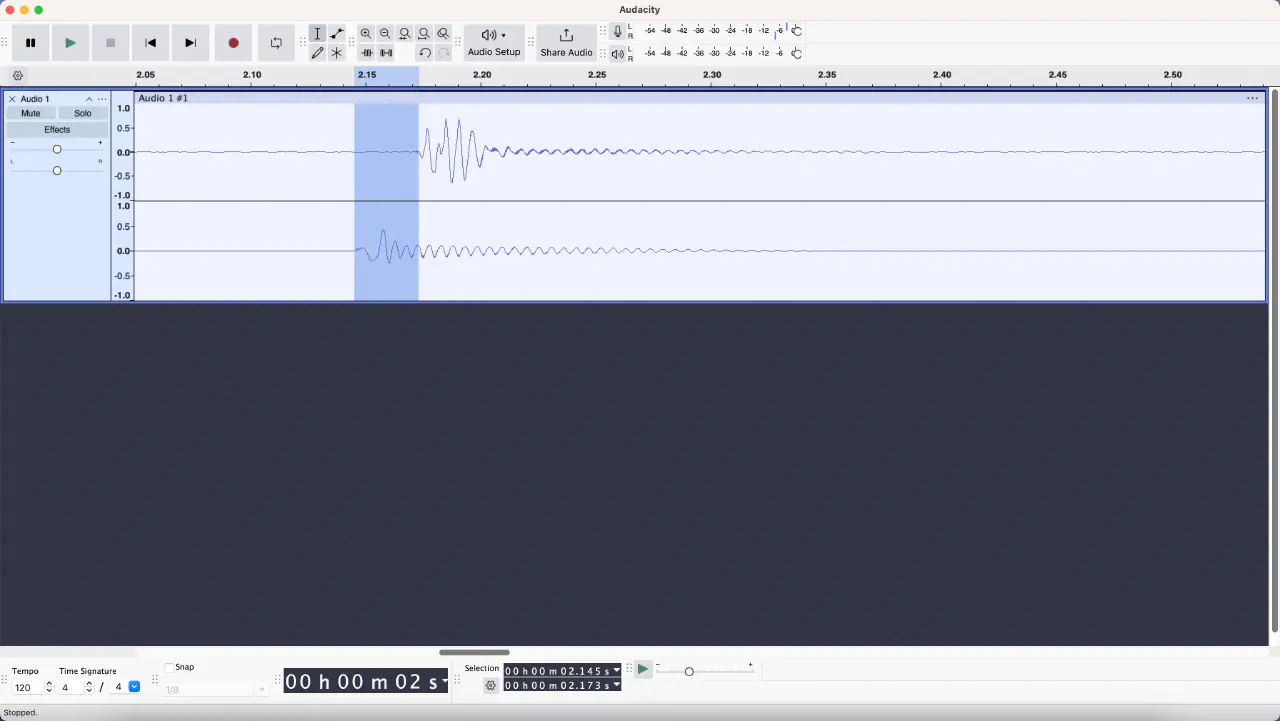Click the track gain slider knob

point(57,149)
